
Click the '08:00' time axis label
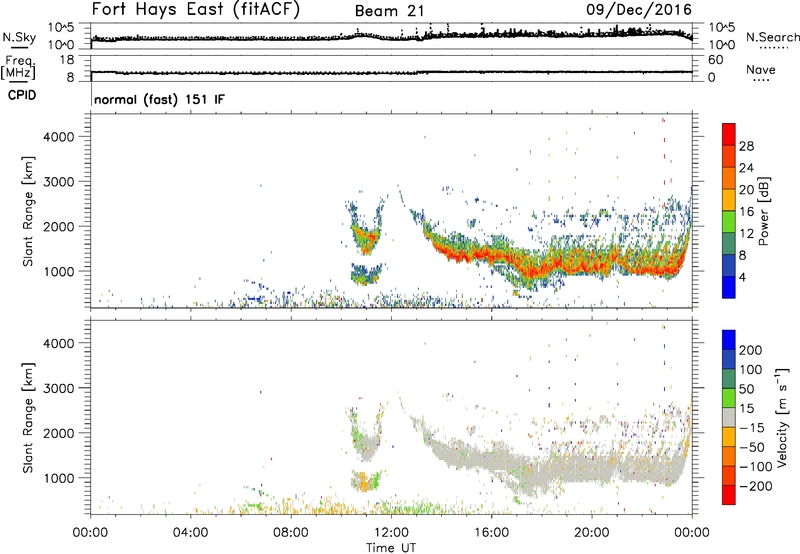291,533
